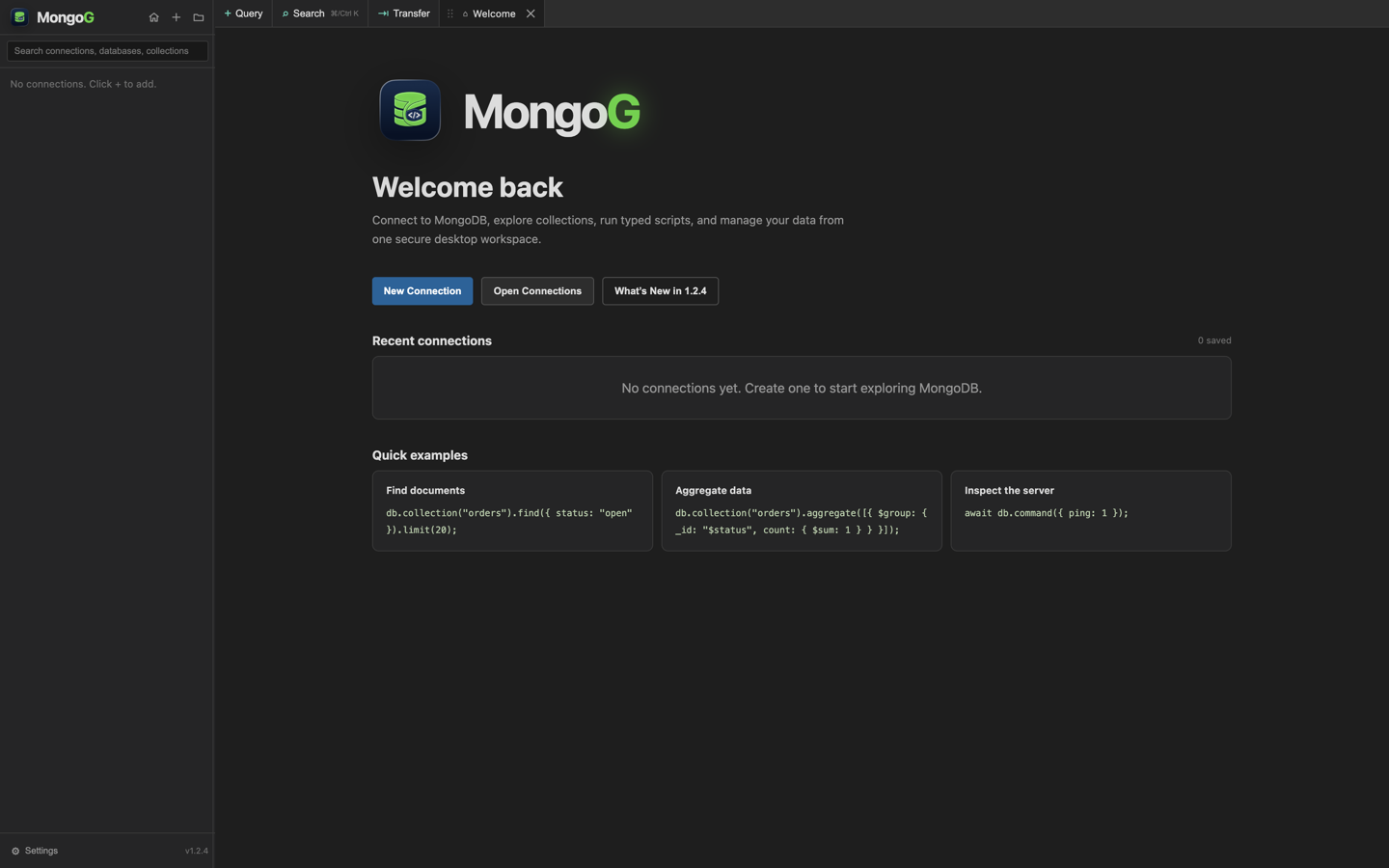Add a connection with the plus icon

(x=176, y=17)
